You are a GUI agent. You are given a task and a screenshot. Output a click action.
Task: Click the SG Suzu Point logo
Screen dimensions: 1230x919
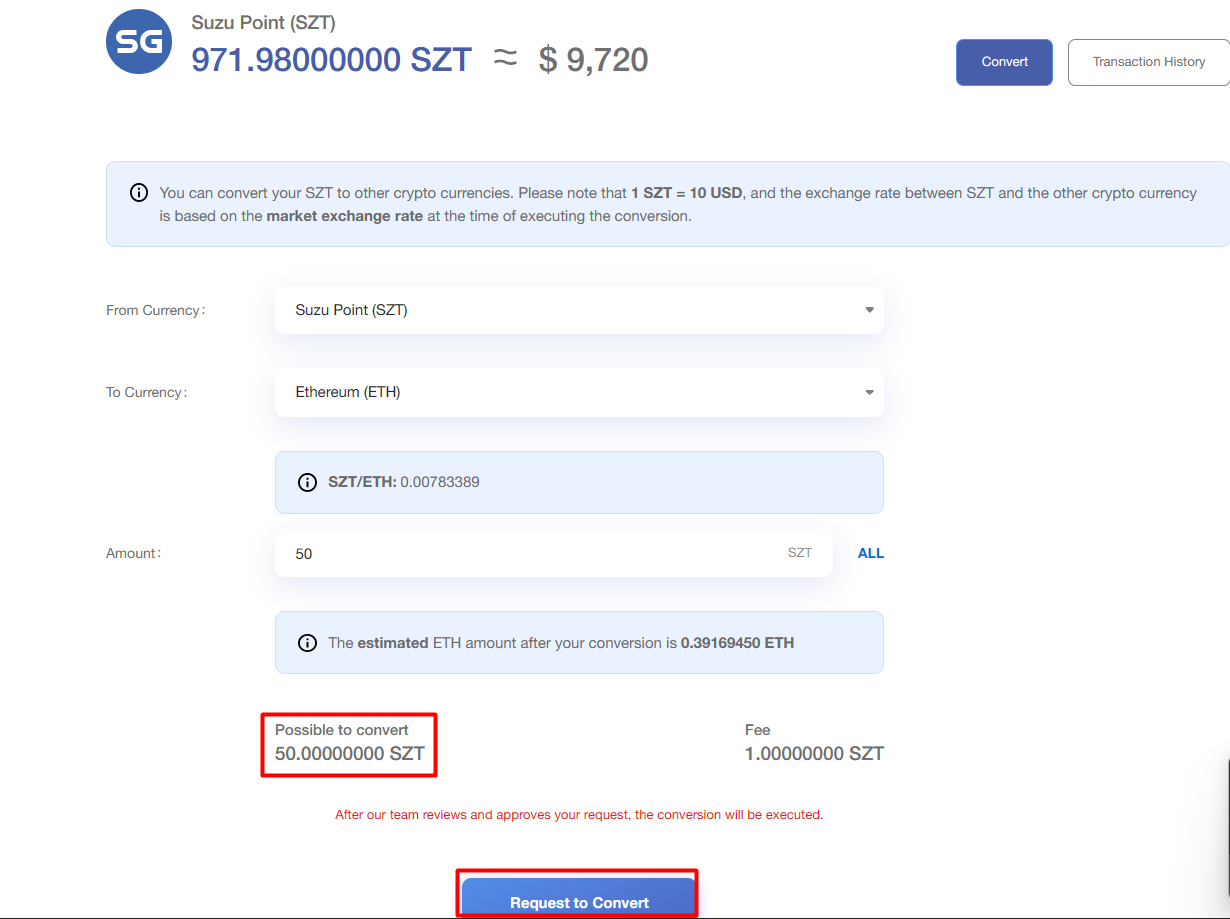coord(140,40)
